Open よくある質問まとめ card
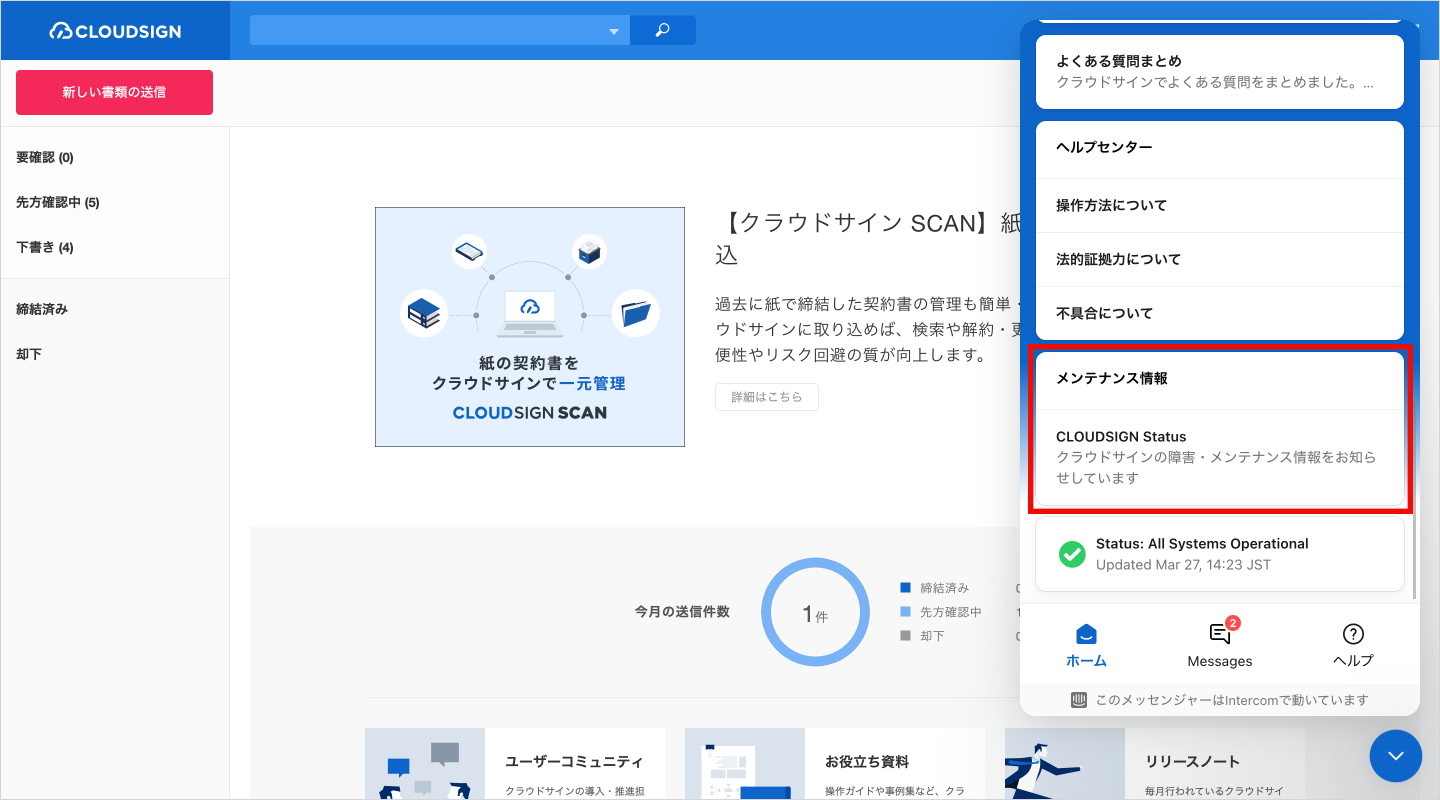1440x800 pixels. [x=1220, y=72]
